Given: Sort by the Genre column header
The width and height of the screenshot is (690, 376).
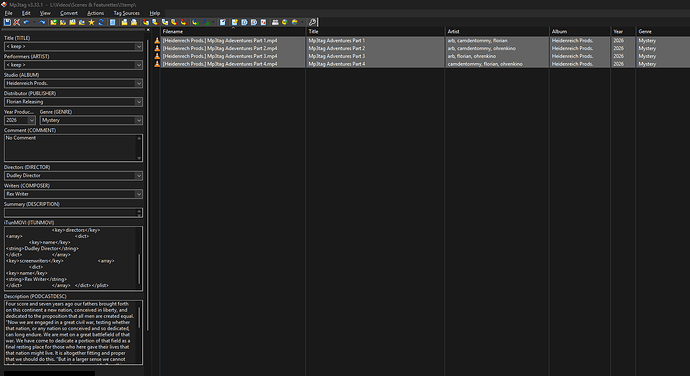Looking at the screenshot, I should (x=663, y=32).
